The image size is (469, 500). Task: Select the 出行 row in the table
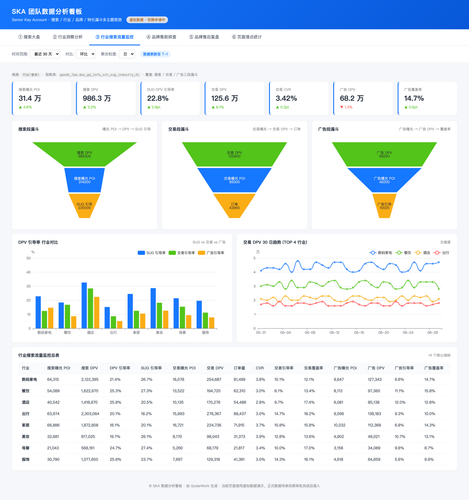234,414
